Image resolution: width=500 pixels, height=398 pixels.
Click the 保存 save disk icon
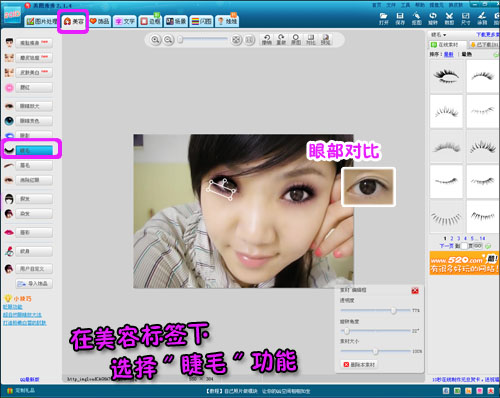pos(400,19)
